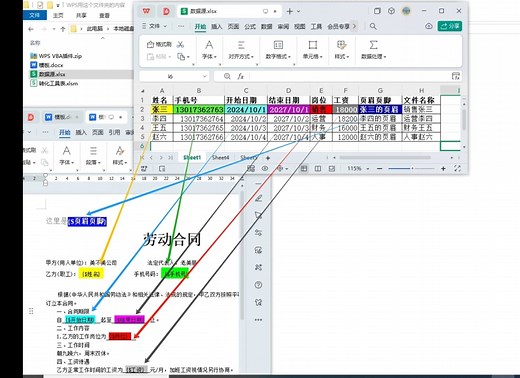Open the 文件 file menu in the spreadsheet window

(x=154, y=26)
